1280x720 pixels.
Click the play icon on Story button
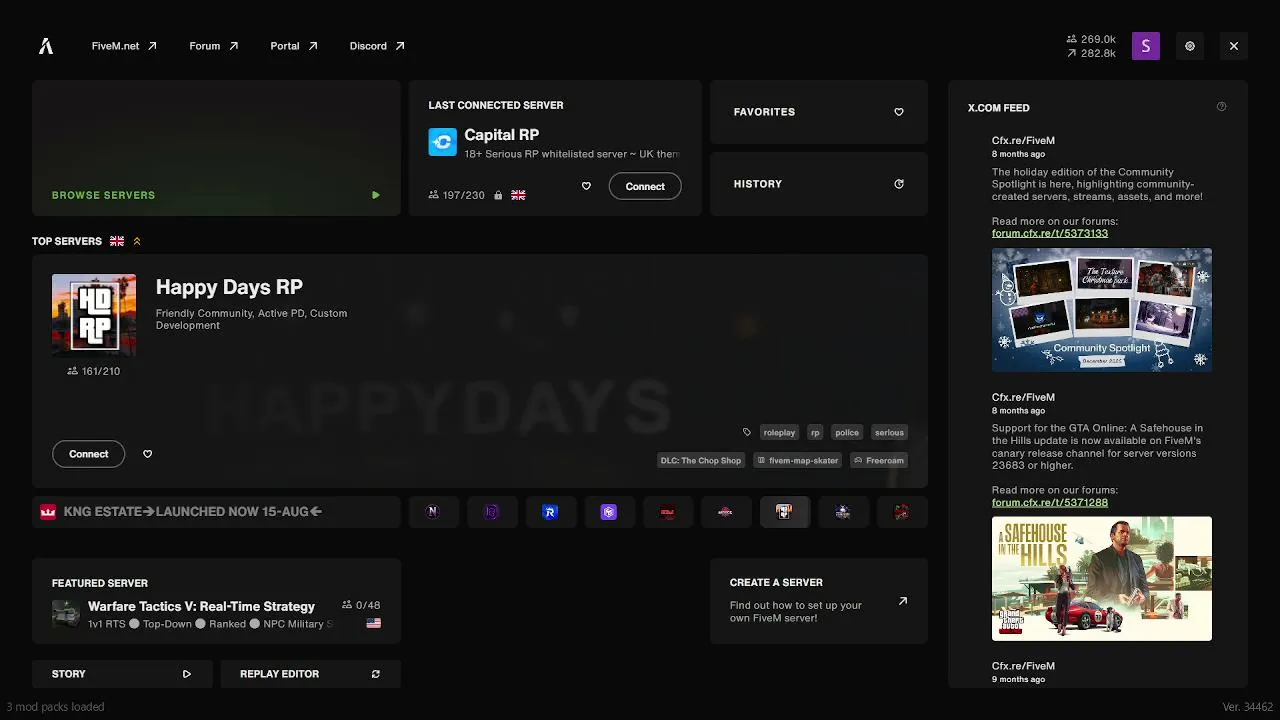pyautogui.click(x=187, y=674)
